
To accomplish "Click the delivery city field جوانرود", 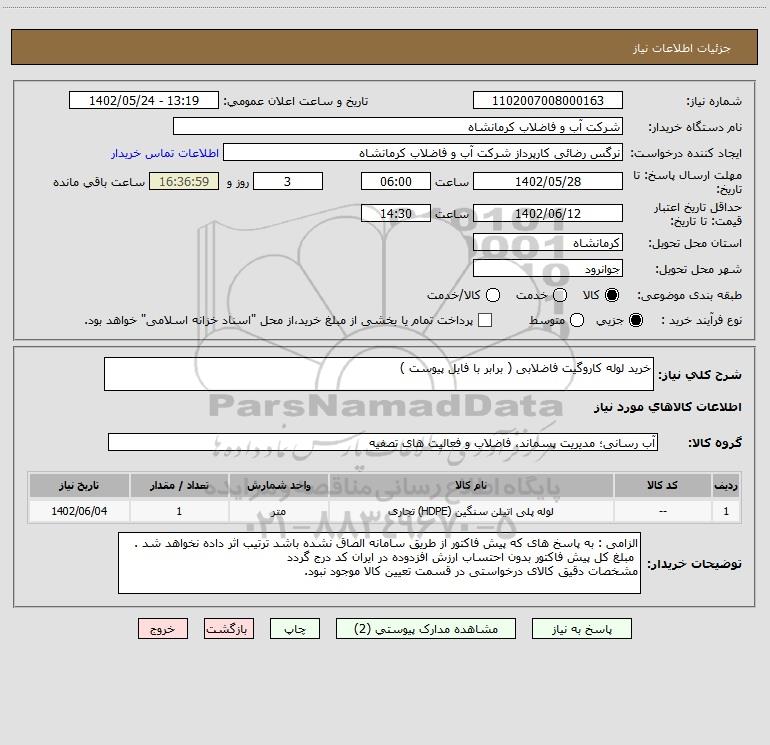I will tap(548, 269).
